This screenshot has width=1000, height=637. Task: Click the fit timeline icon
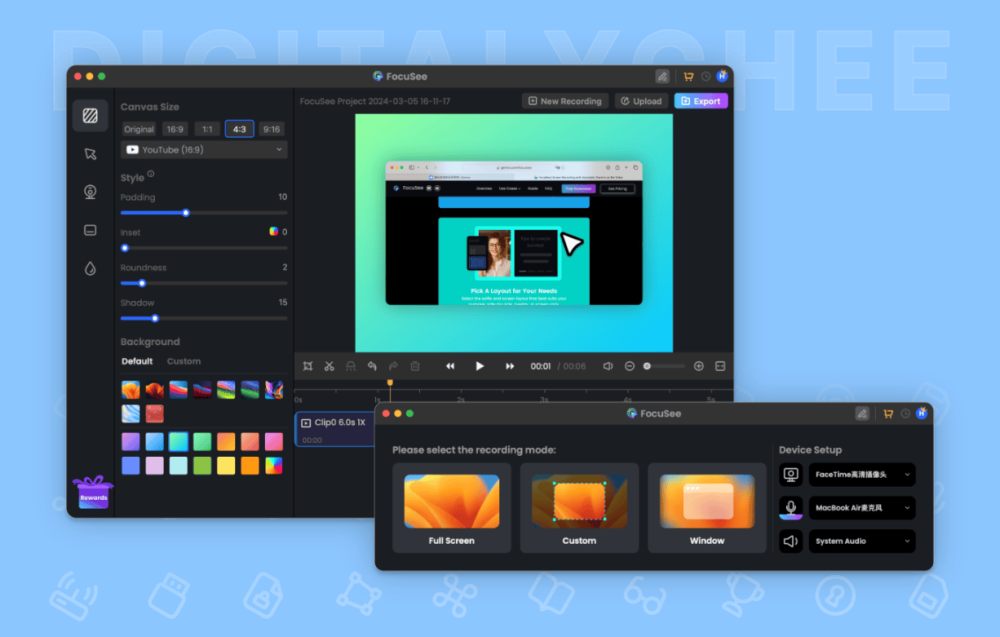(720, 366)
